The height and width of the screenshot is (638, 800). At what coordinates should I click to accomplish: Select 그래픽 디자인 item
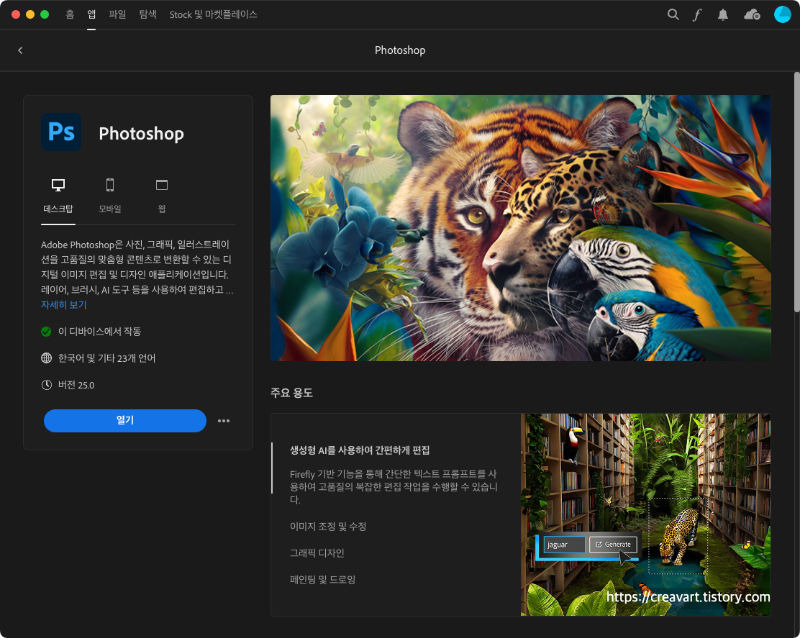click(x=317, y=553)
